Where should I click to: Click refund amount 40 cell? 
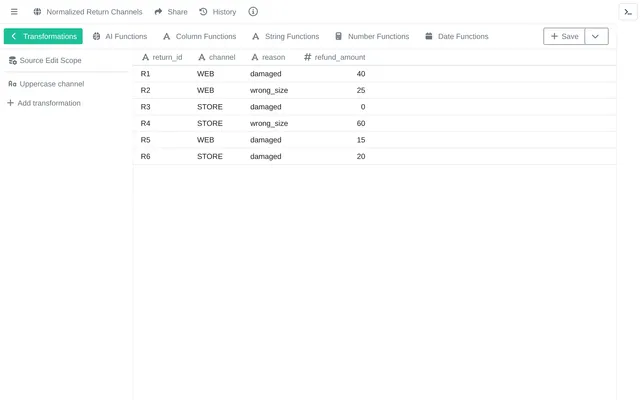pyautogui.click(x=361, y=74)
